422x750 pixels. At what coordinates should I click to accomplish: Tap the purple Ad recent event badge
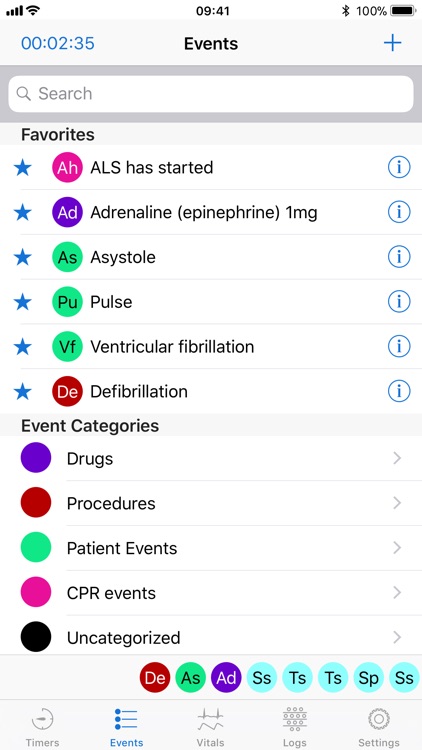click(226, 677)
